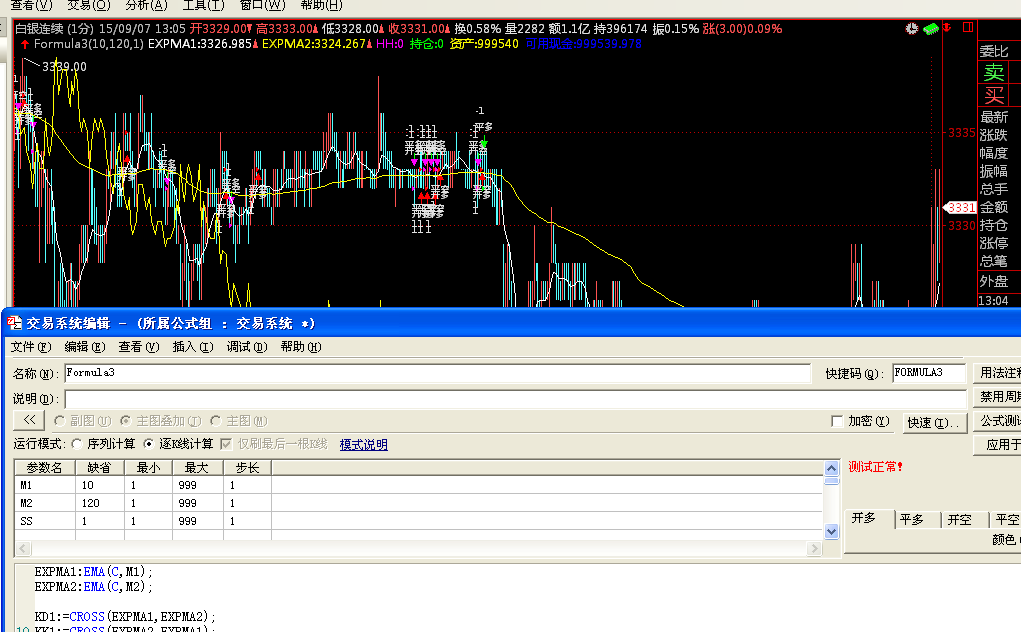Click the red arrow beside Formula3 indicator label
Viewport: 1021px width, 632px height.
click(25, 44)
